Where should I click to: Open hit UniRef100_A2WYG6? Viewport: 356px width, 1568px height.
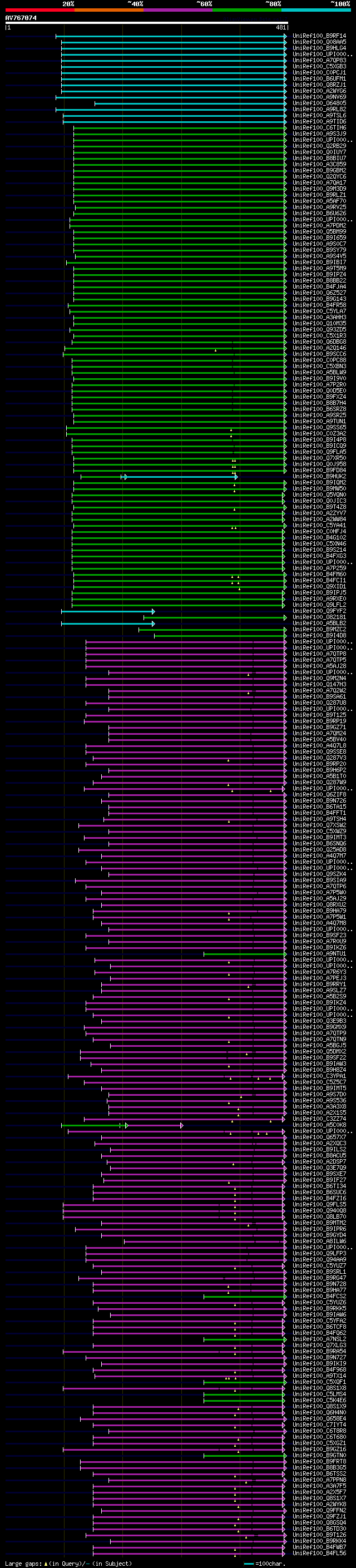pos(319,91)
